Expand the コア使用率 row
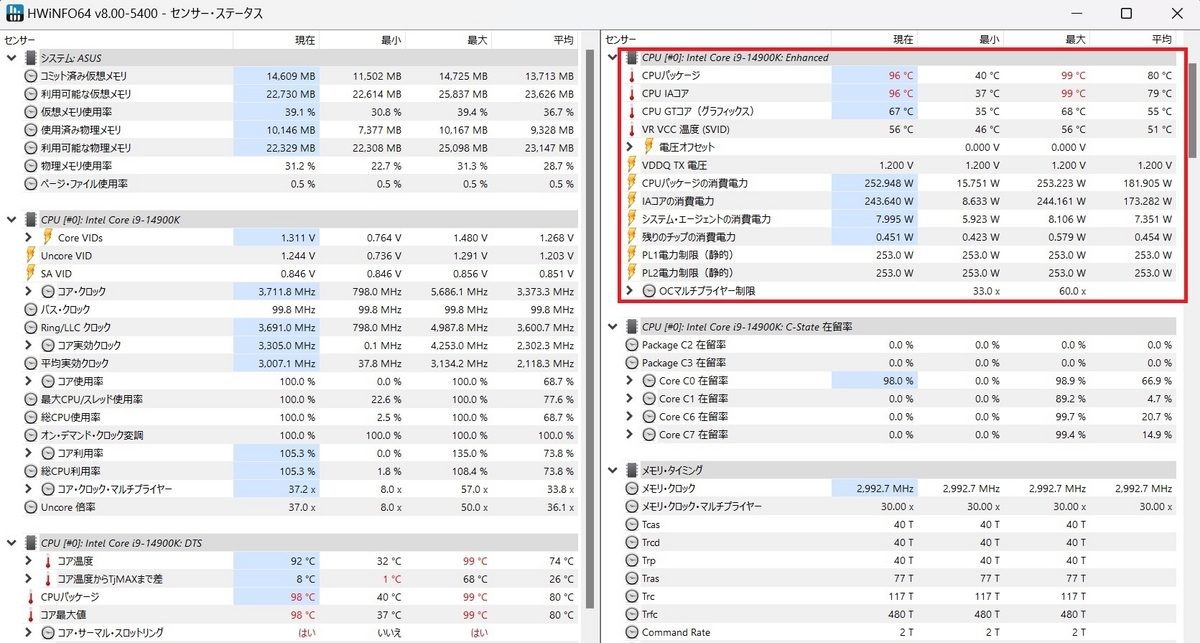This screenshot has height=643, width=1200. click(30, 382)
